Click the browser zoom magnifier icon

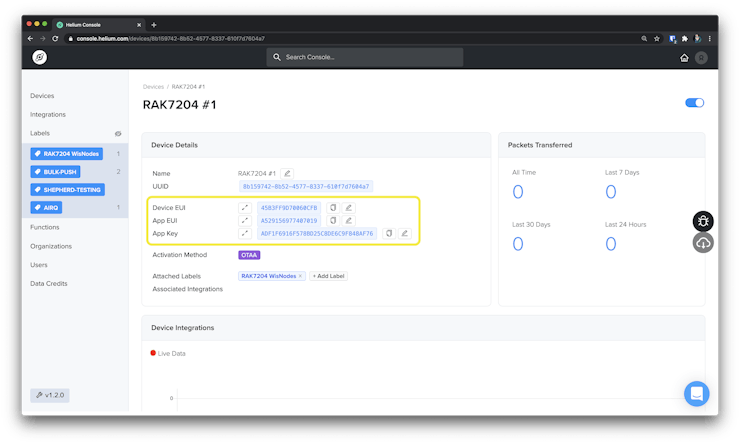(x=644, y=39)
